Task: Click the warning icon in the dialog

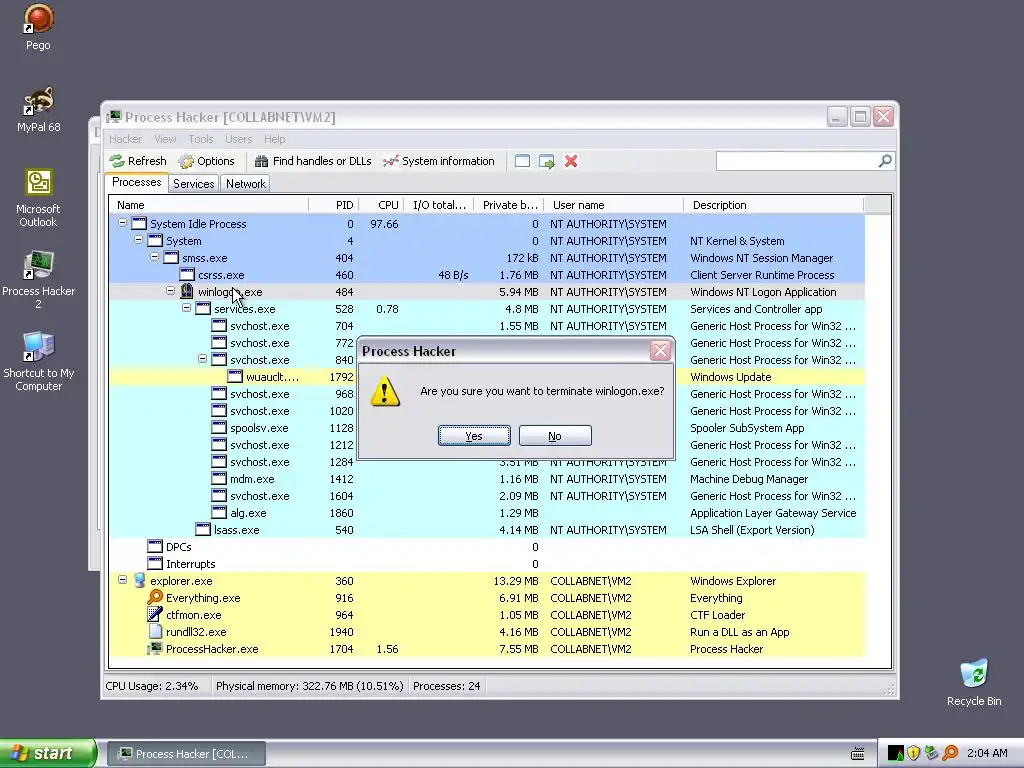Action: click(385, 391)
